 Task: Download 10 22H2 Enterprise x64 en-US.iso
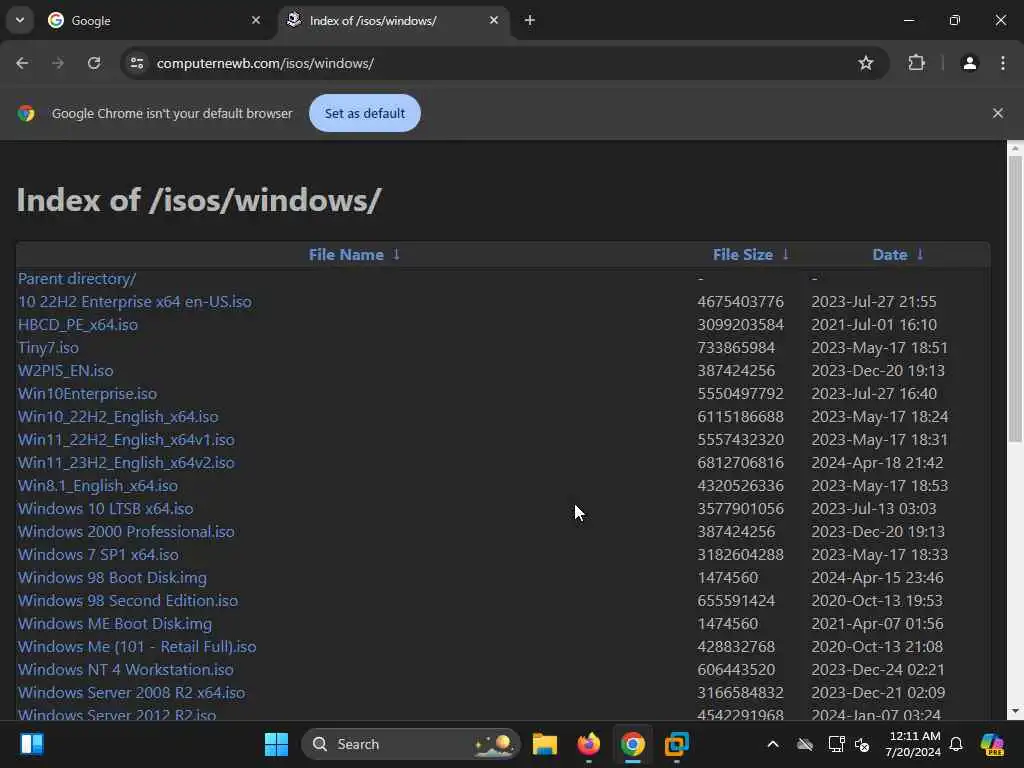point(135,302)
